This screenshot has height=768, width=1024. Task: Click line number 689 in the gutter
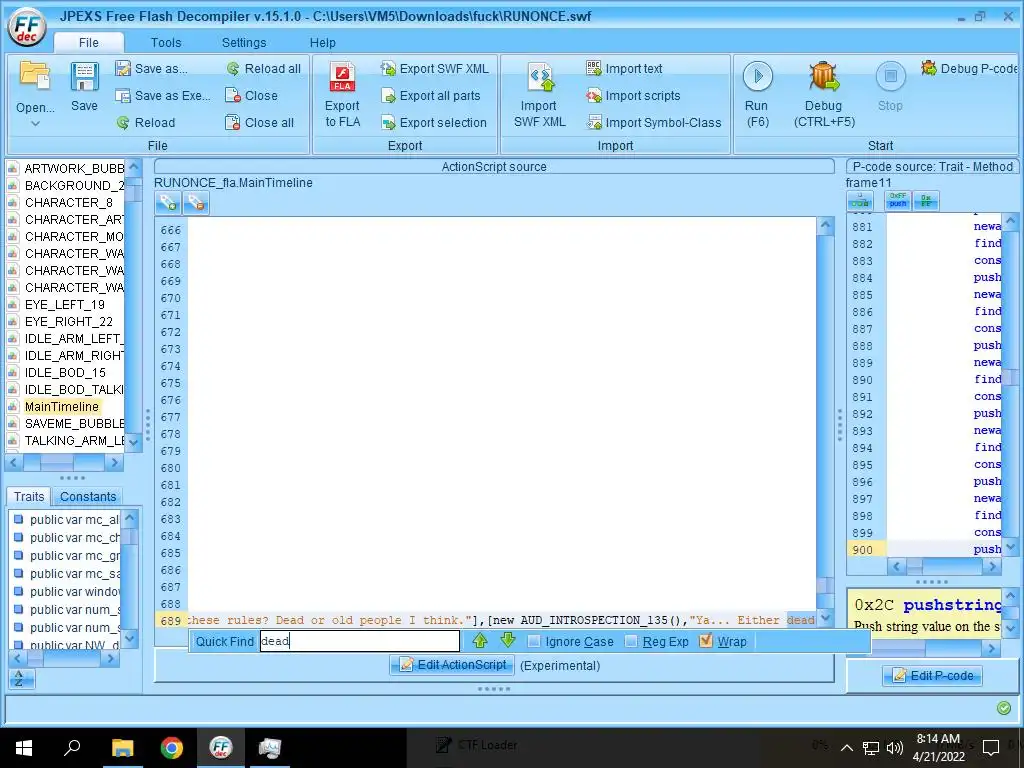[x=170, y=620]
